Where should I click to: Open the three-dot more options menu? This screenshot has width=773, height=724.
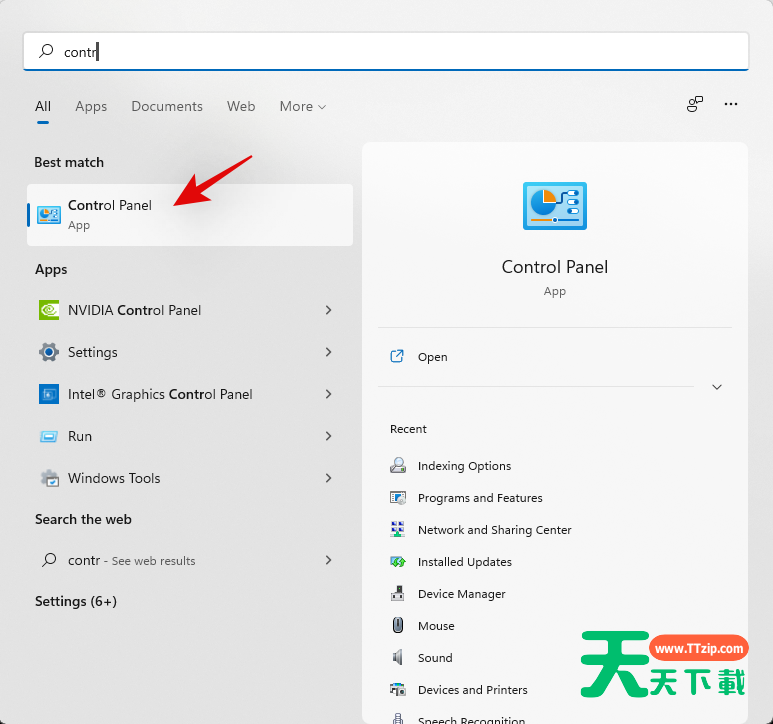coord(731,104)
